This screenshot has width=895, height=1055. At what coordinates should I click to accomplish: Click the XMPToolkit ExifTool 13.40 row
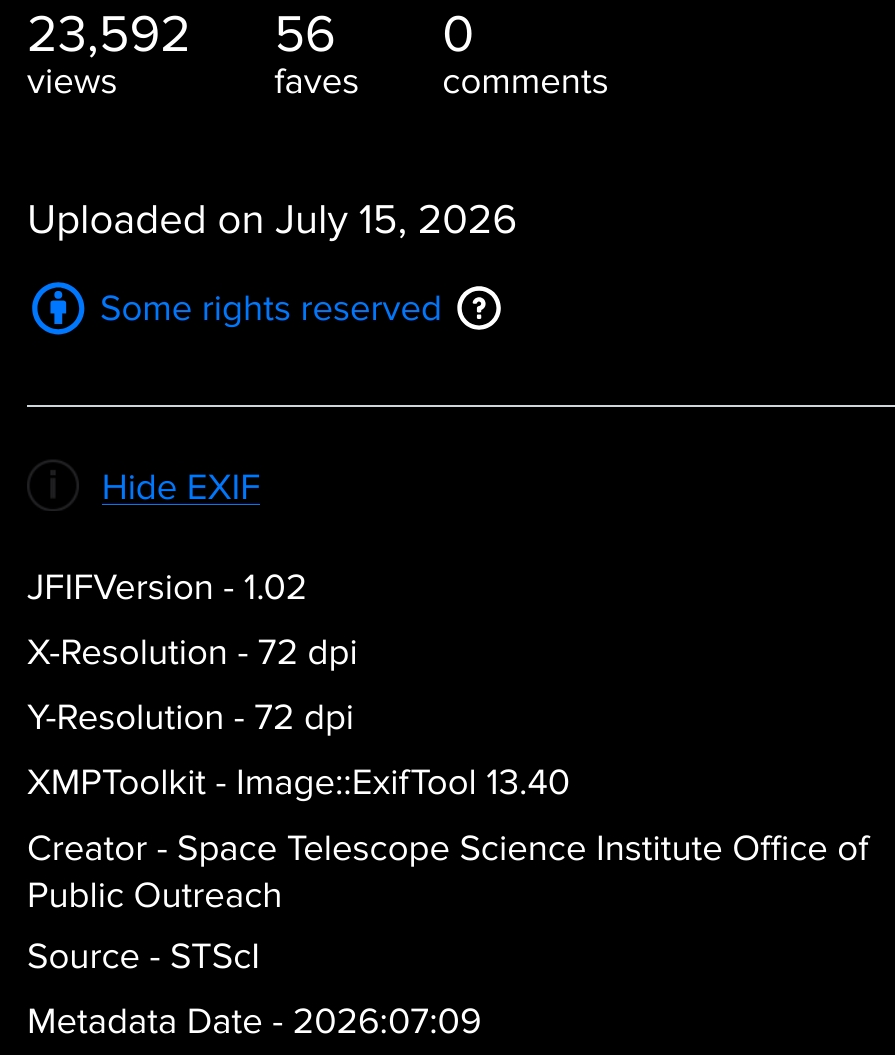coord(298,783)
